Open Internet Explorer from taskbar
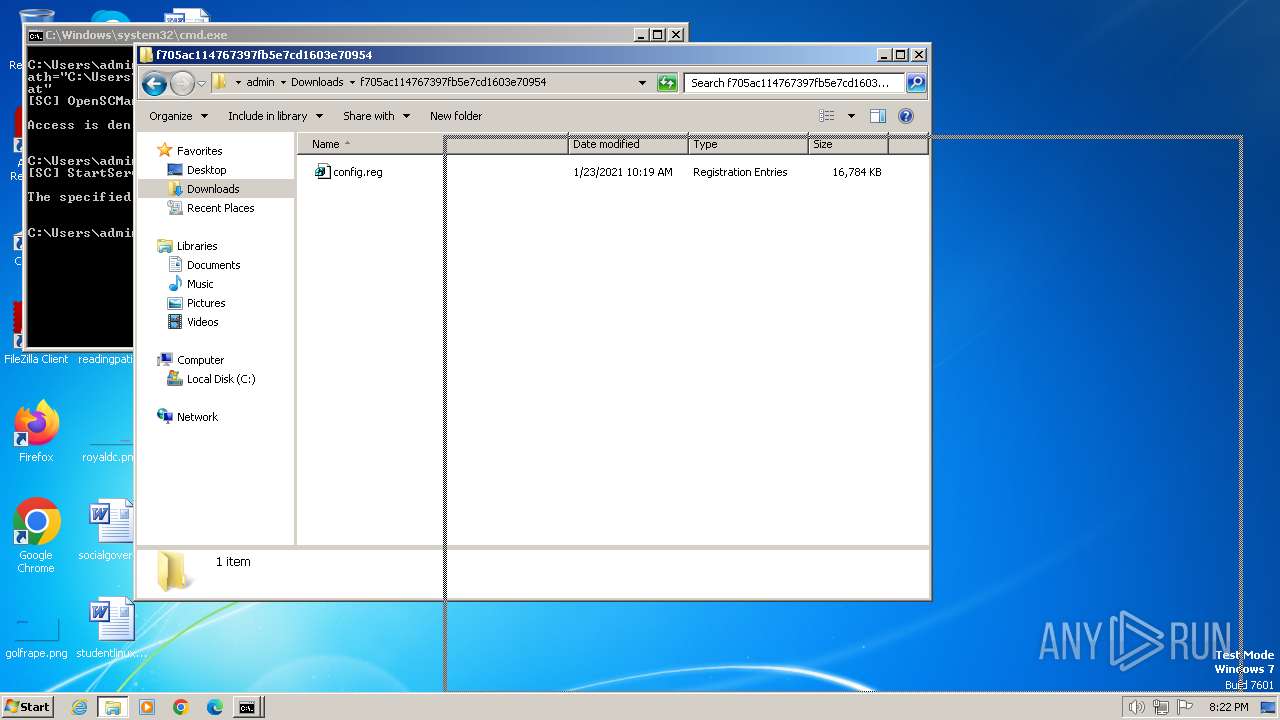Viewport: 1280px width, 720px height. click(x=79, y=707)
